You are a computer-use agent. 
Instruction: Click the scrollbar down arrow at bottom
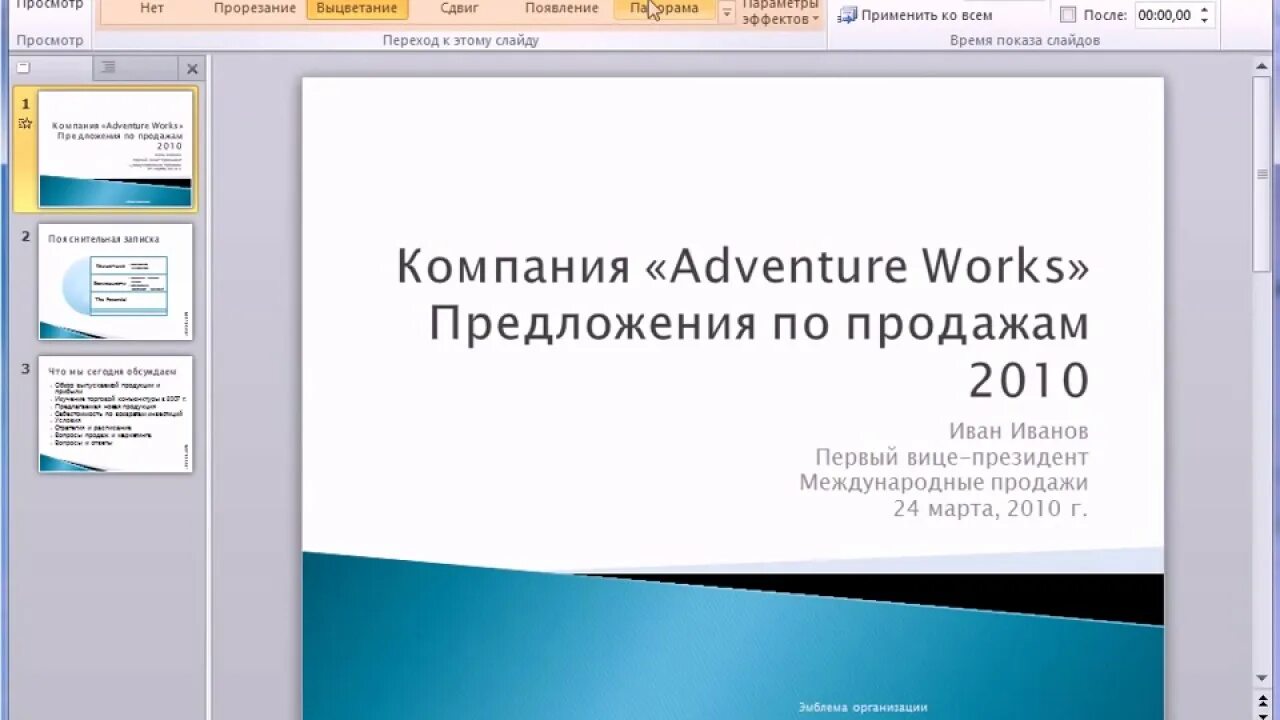pyautogui.click(x=1263, y=679)
